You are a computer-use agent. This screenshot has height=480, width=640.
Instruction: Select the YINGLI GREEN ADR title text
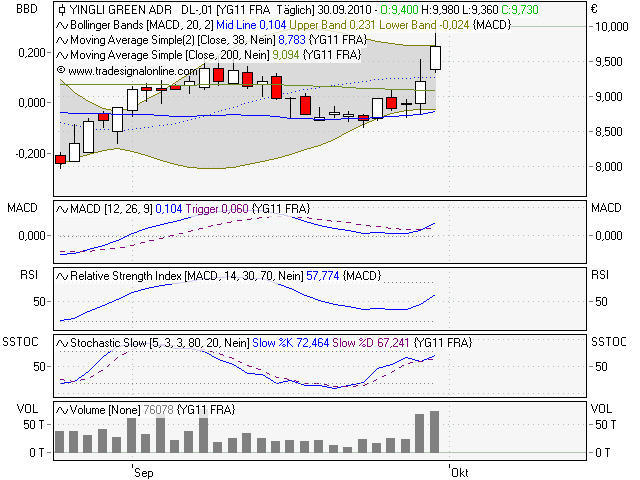tap(120, 10)
